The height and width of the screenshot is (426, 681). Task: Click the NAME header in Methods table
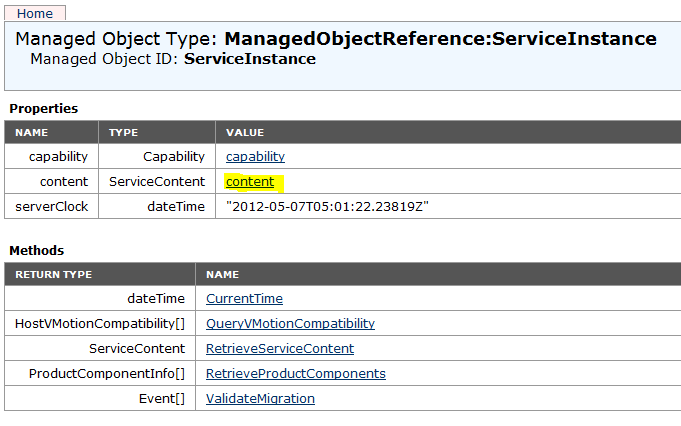point(222,275)
